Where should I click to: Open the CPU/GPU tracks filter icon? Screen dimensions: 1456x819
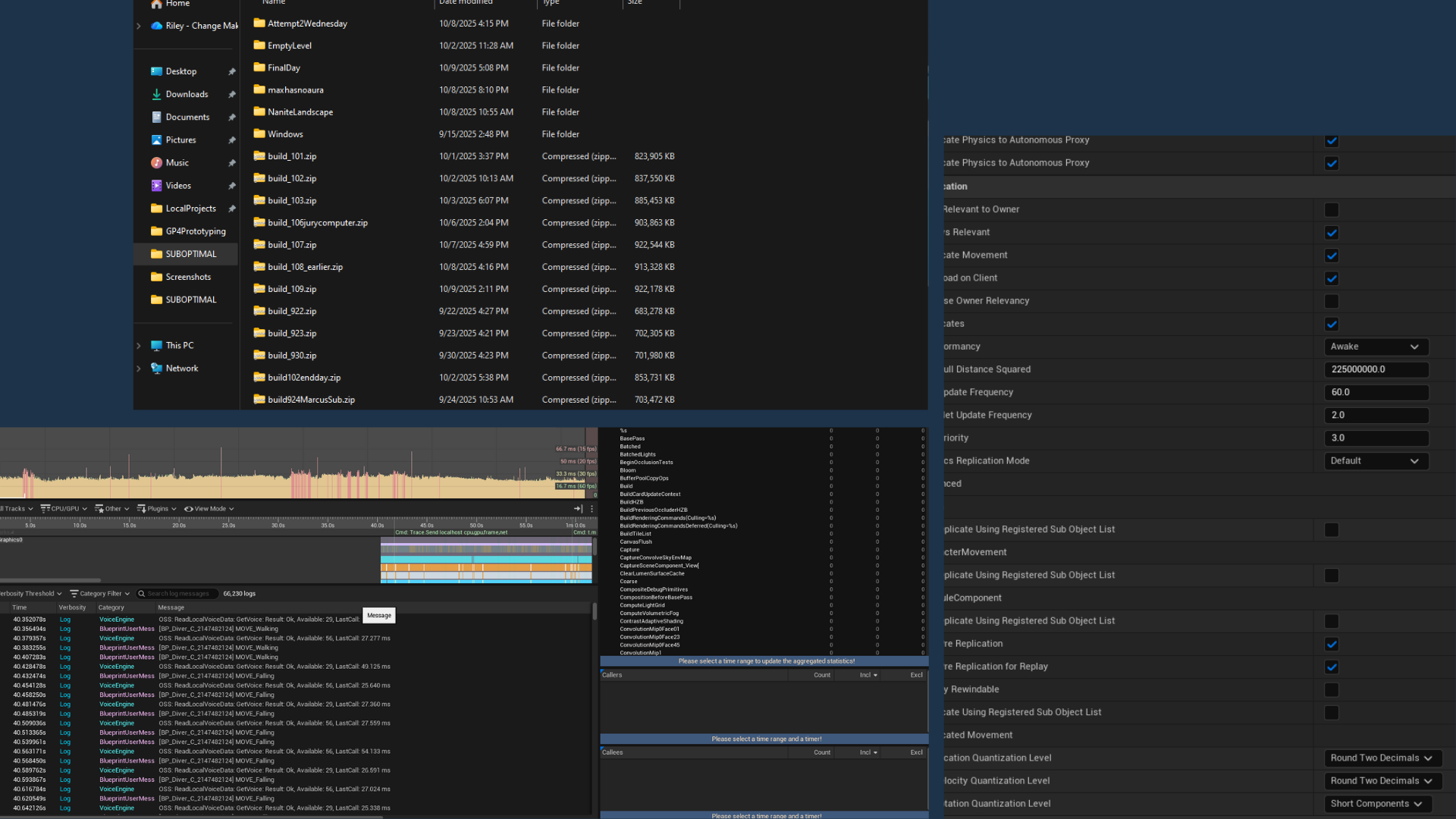pos(45,509)
